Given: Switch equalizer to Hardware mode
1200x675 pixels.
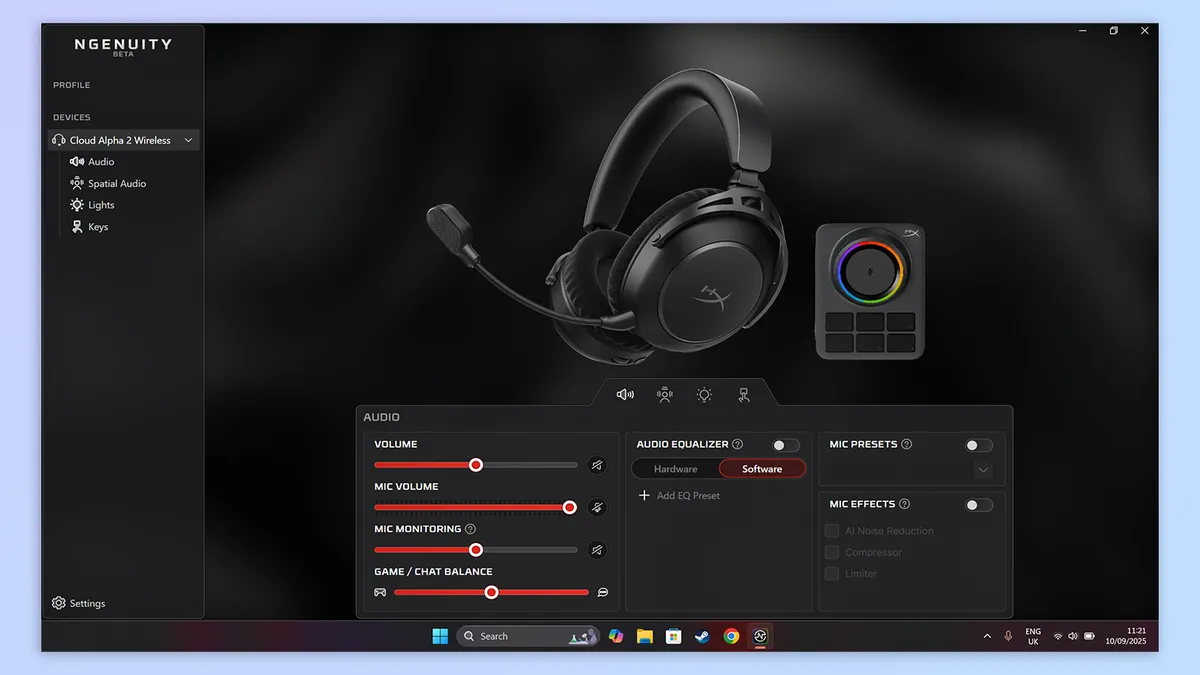Looking at the screenshot, I should pos(674,468).
